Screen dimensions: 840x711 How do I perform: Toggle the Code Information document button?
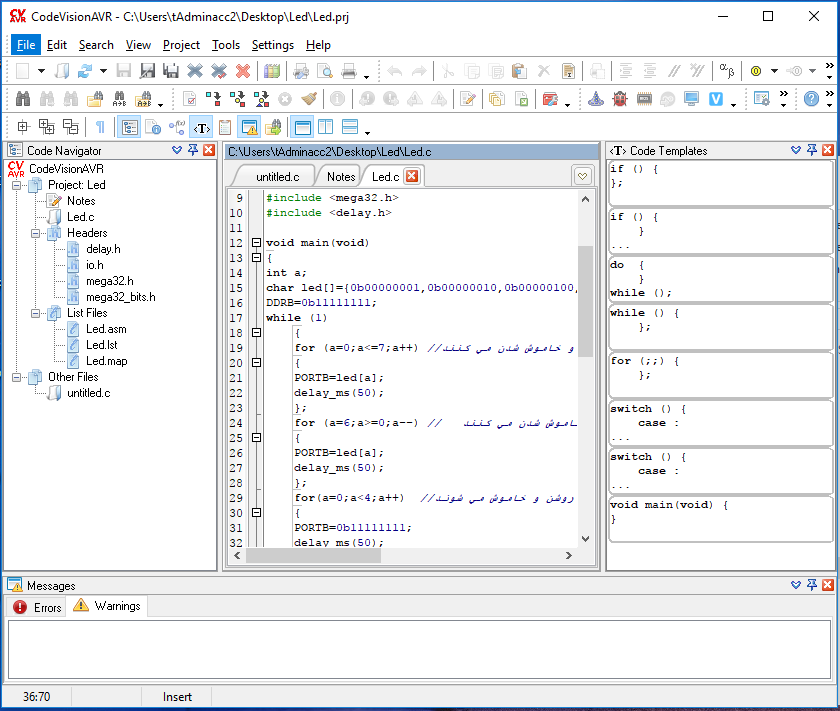[x=153, y=127]
